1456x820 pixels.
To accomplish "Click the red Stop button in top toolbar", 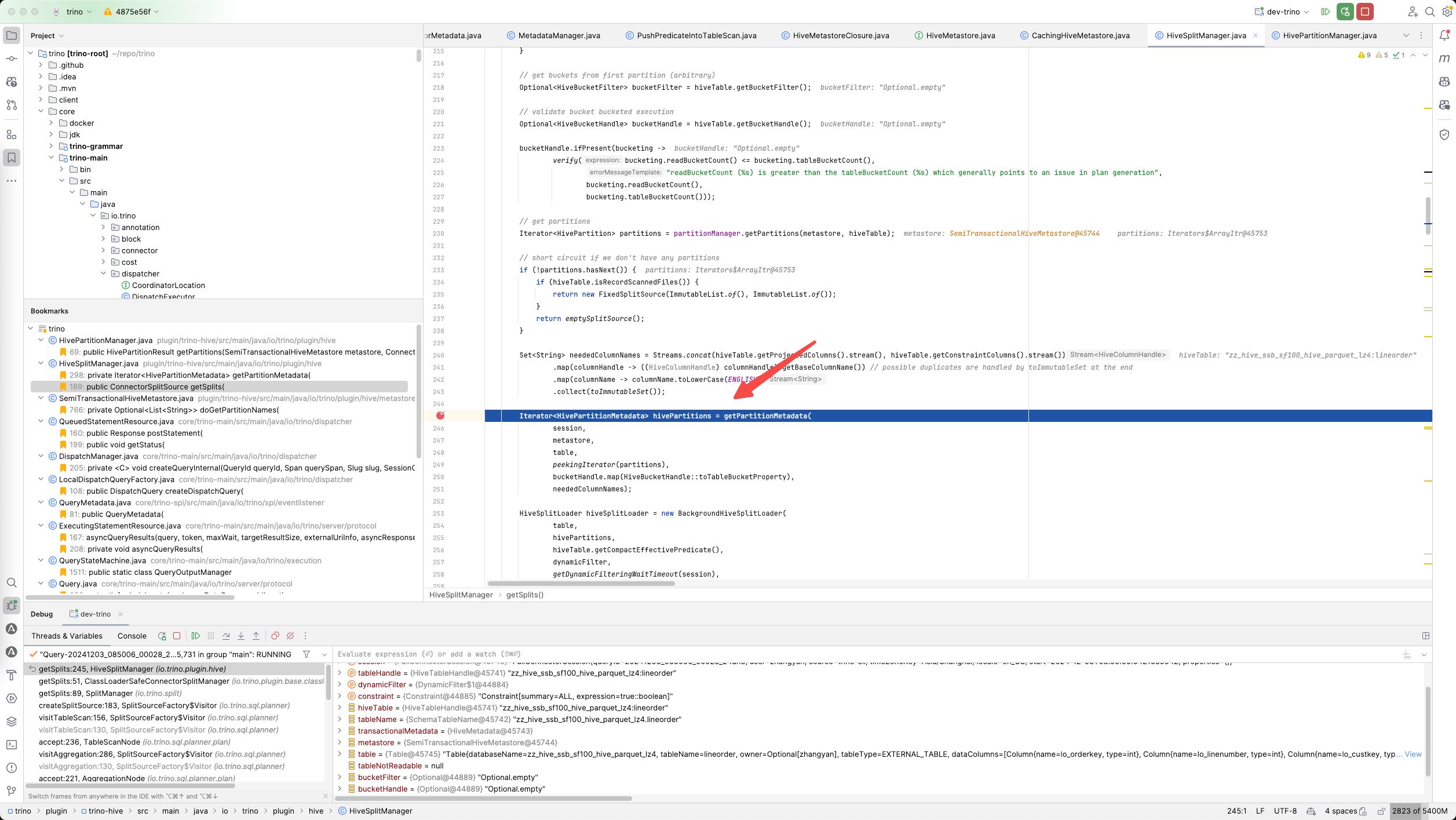I will [x=1365, y=12].
